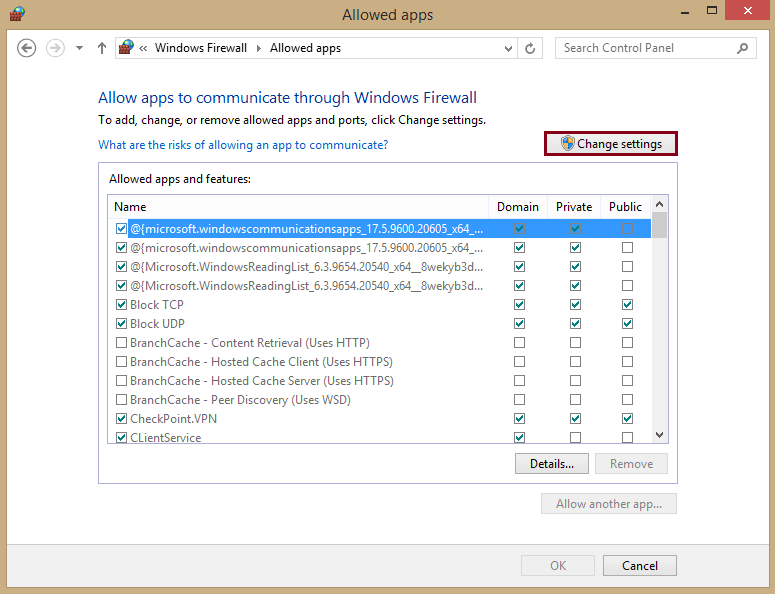Open the recent locations dropdown arrow
Screen dimensions: 775x594
[79, 48]
